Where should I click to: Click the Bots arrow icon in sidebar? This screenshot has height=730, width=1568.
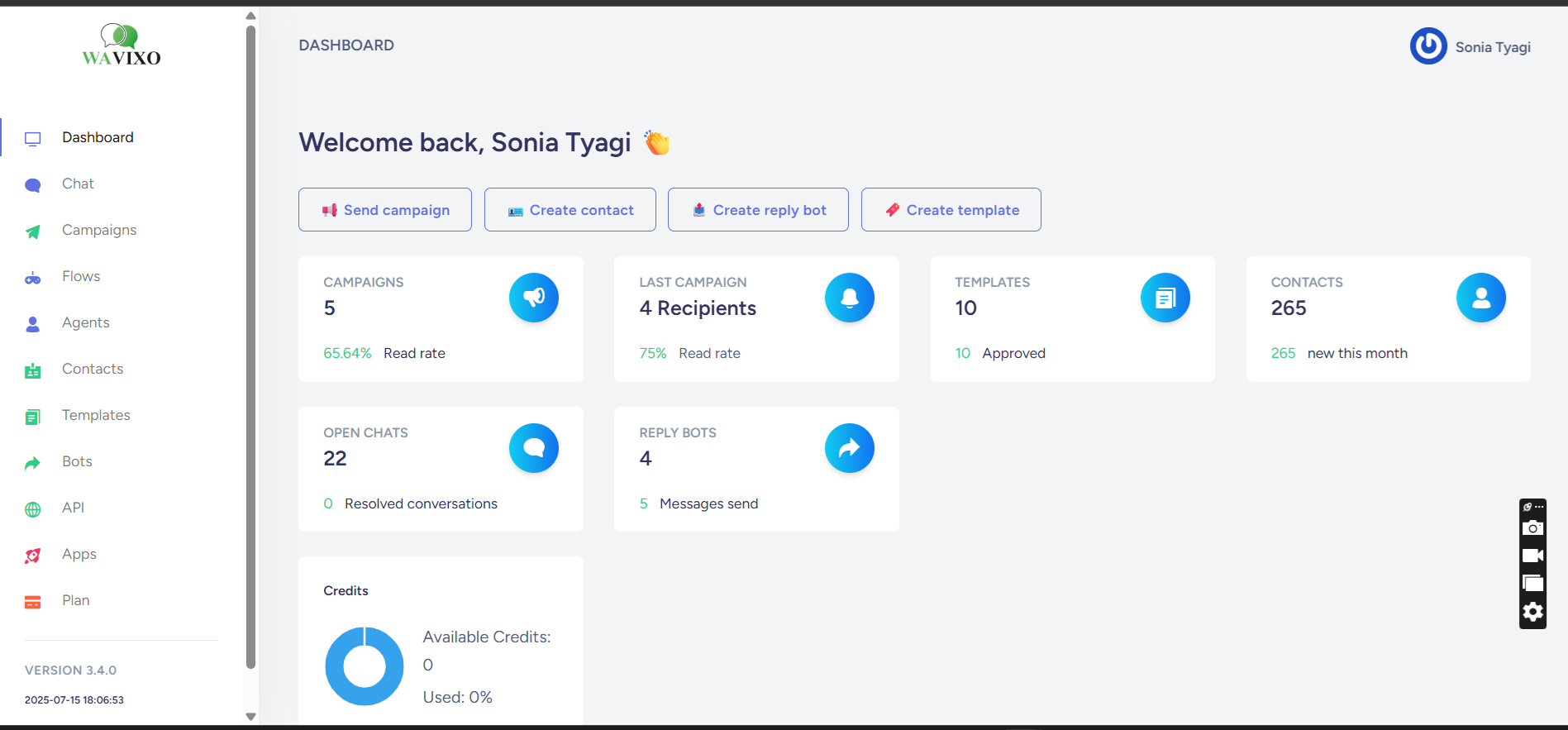pyautogui.click(x=33, y=463)
